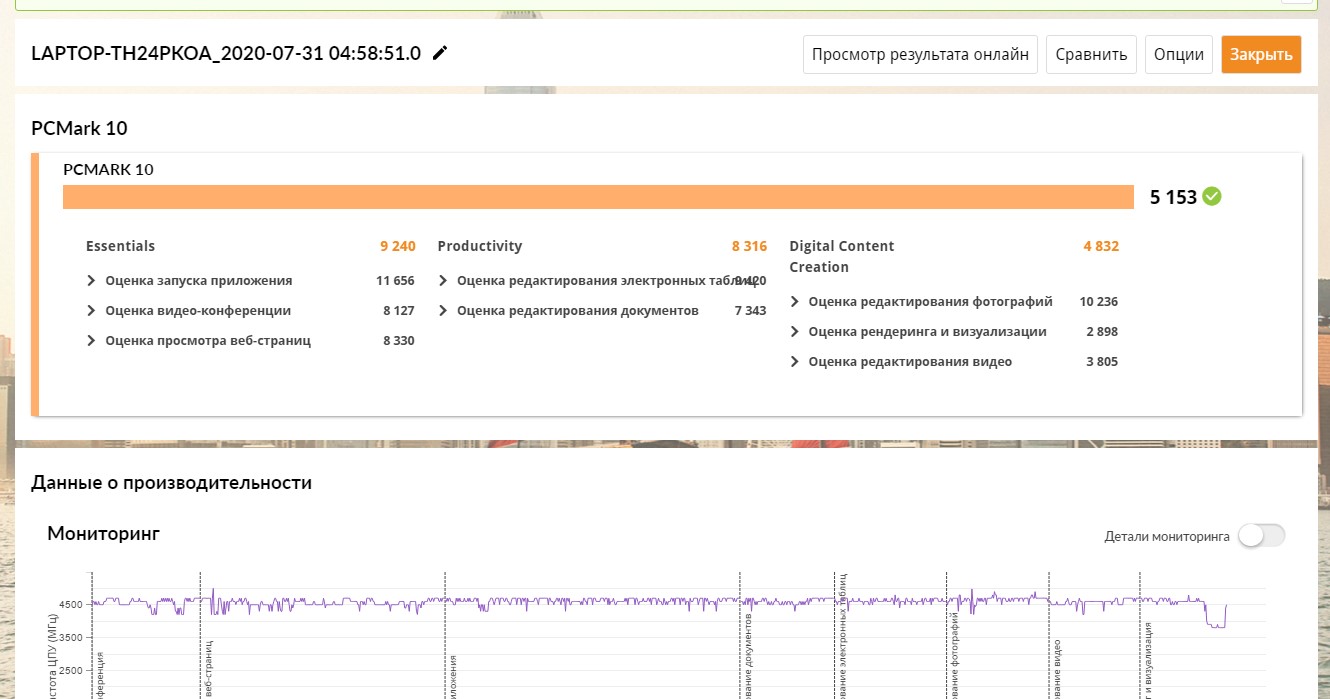Click the Essentials heading

(x=120, y=246)
